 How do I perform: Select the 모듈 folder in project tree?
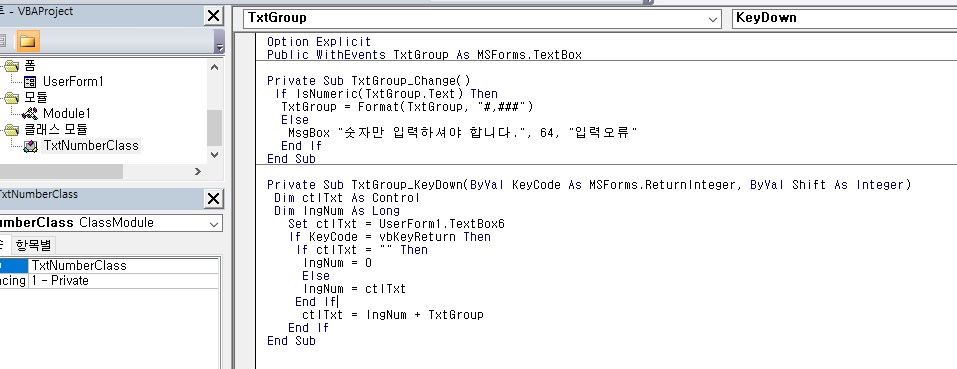coord(35,98)
